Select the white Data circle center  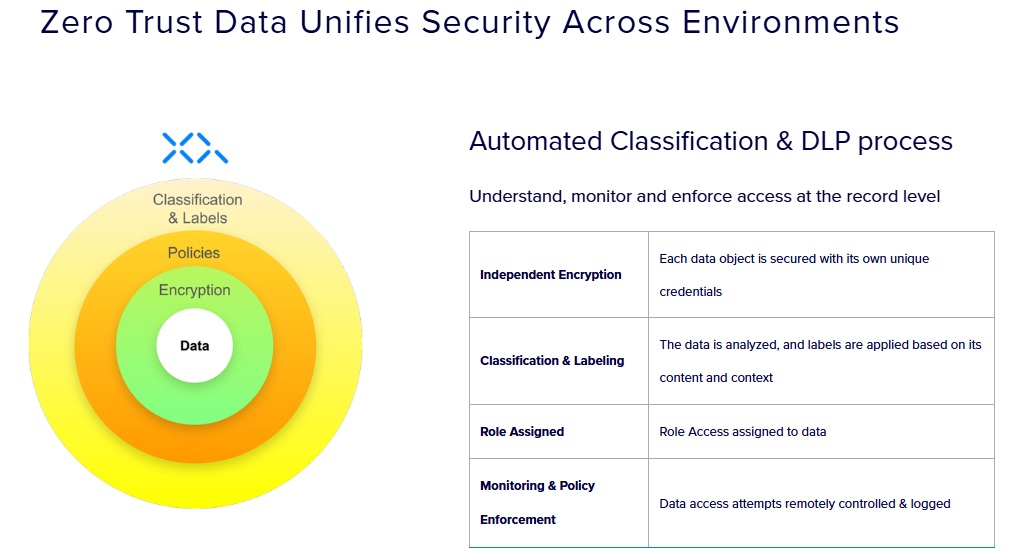[x=194, y=346]
